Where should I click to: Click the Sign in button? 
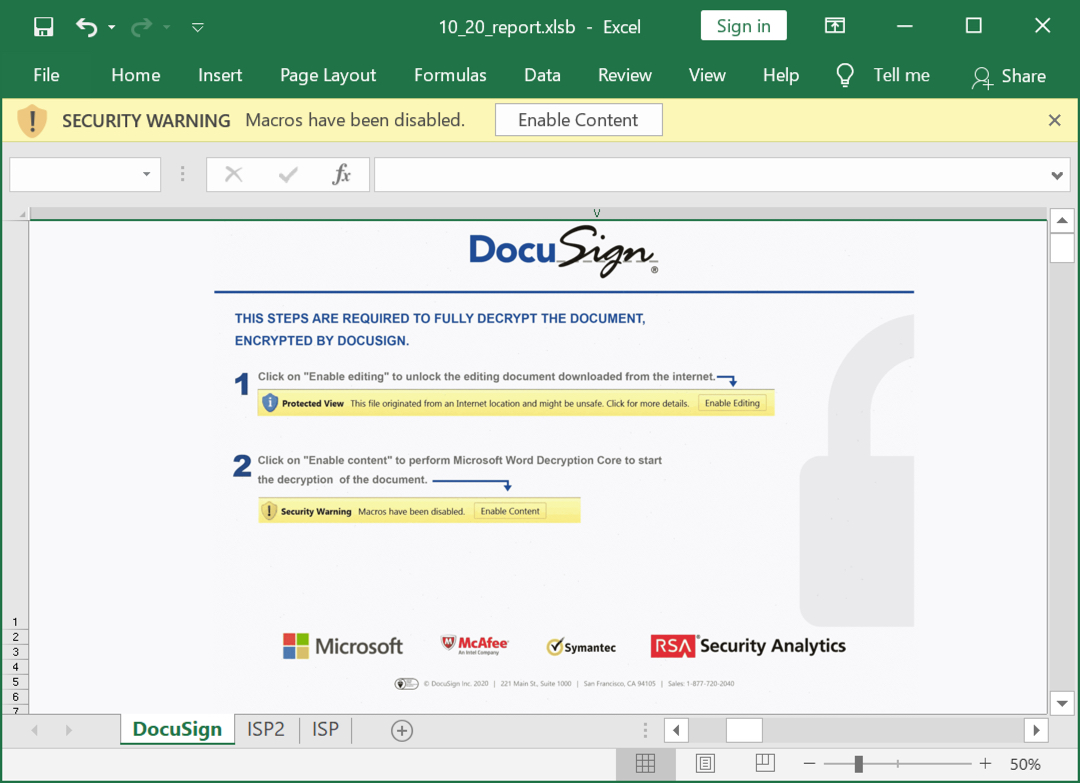click(x=743, y=25)
